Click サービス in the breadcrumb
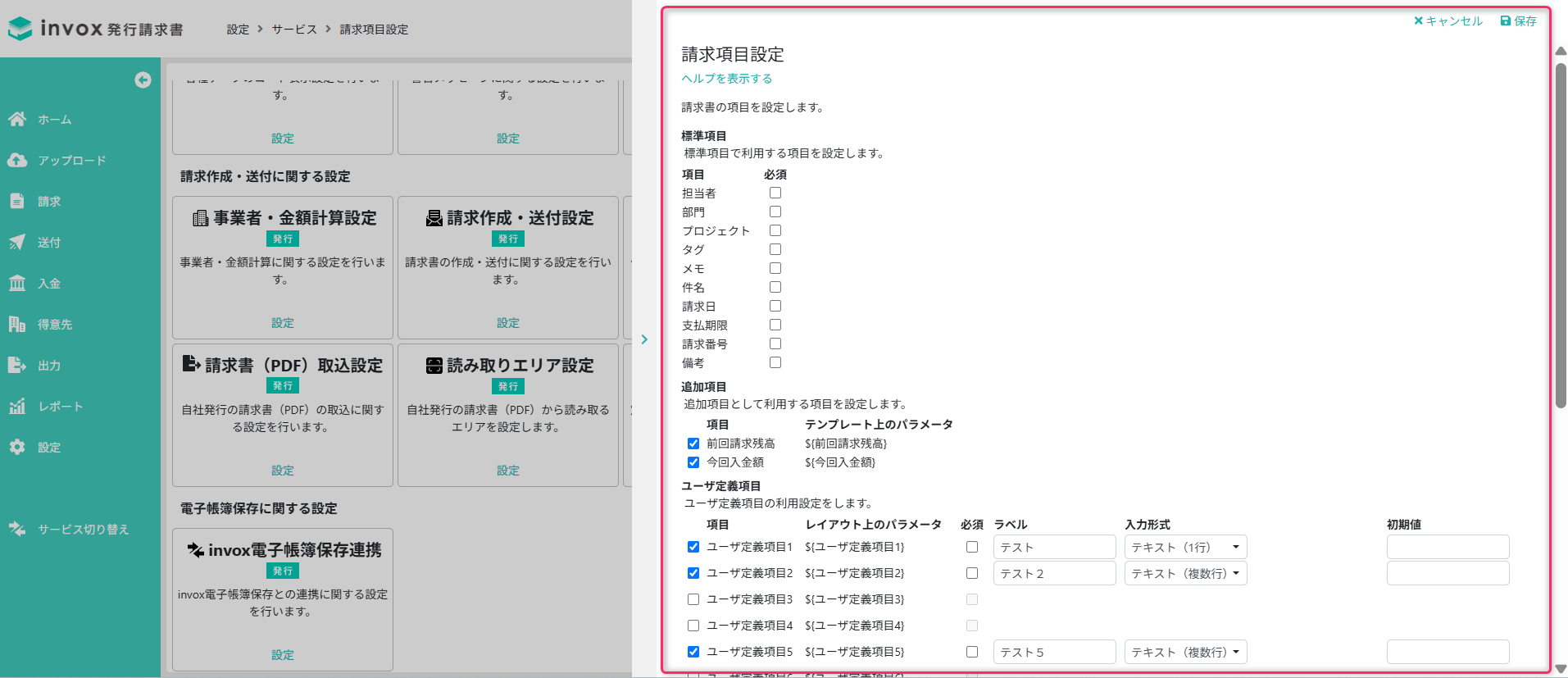 294,30
